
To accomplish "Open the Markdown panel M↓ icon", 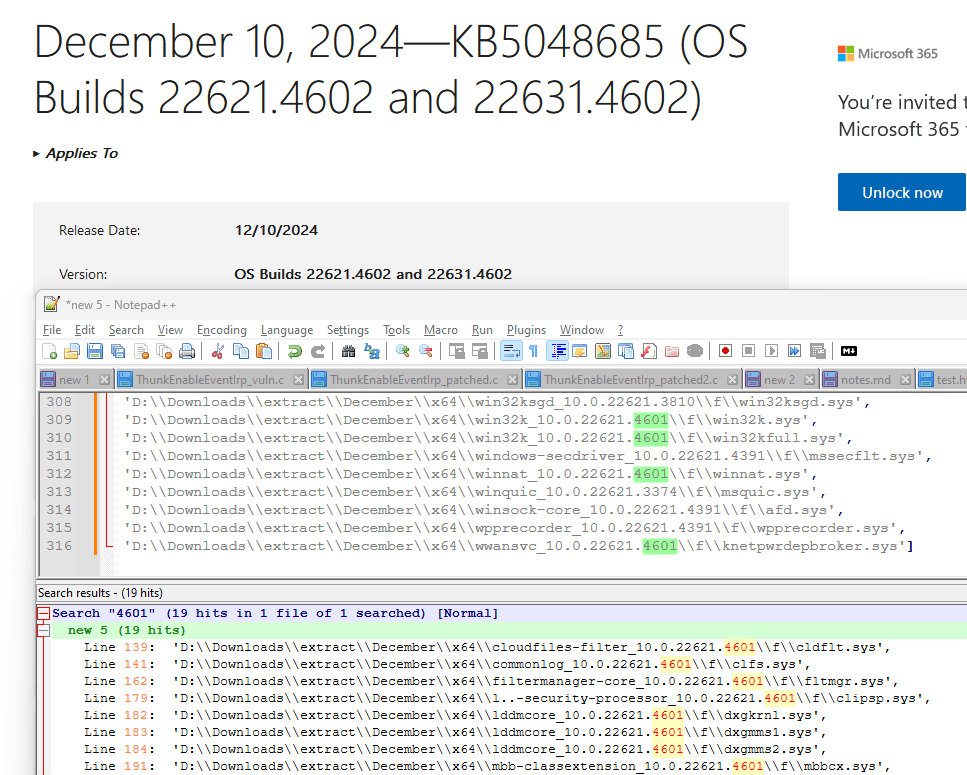I will coord(849,351).
